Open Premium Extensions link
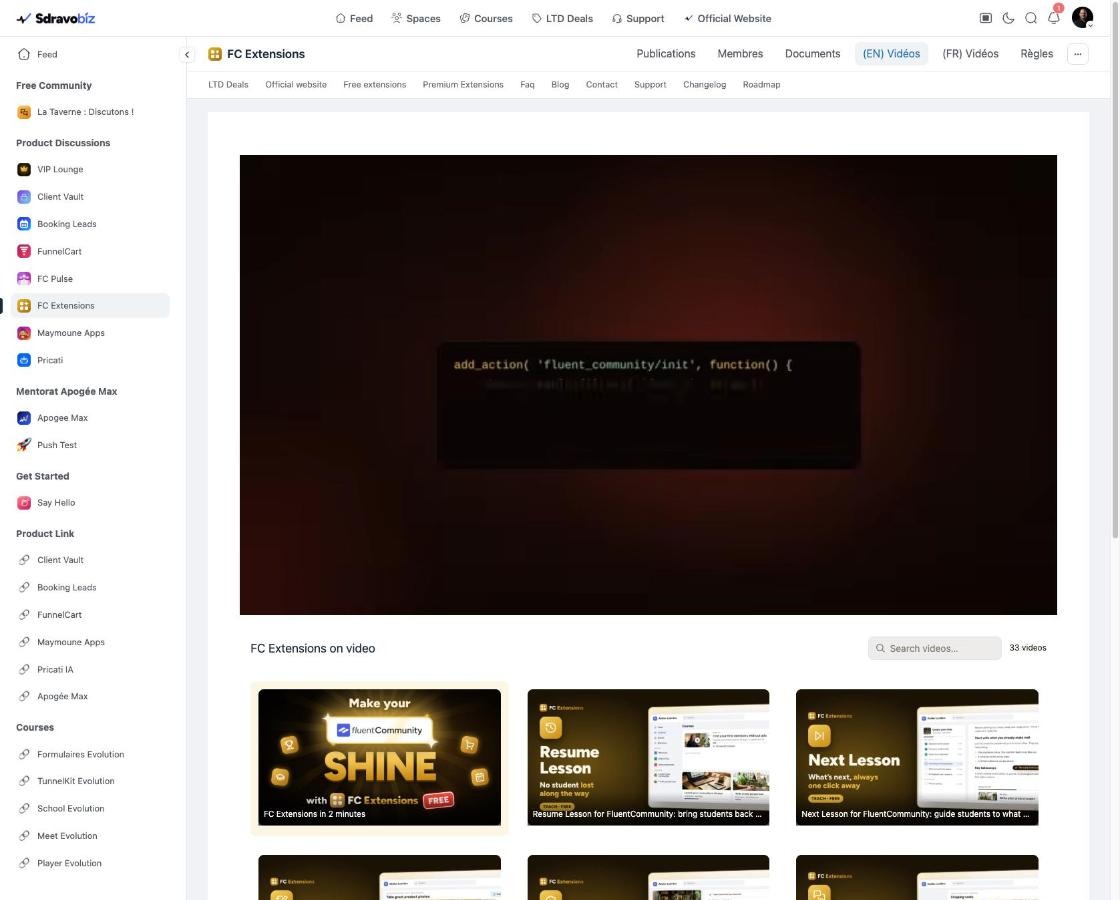The width and height of the screenshot is (1120, 900). 463,84
